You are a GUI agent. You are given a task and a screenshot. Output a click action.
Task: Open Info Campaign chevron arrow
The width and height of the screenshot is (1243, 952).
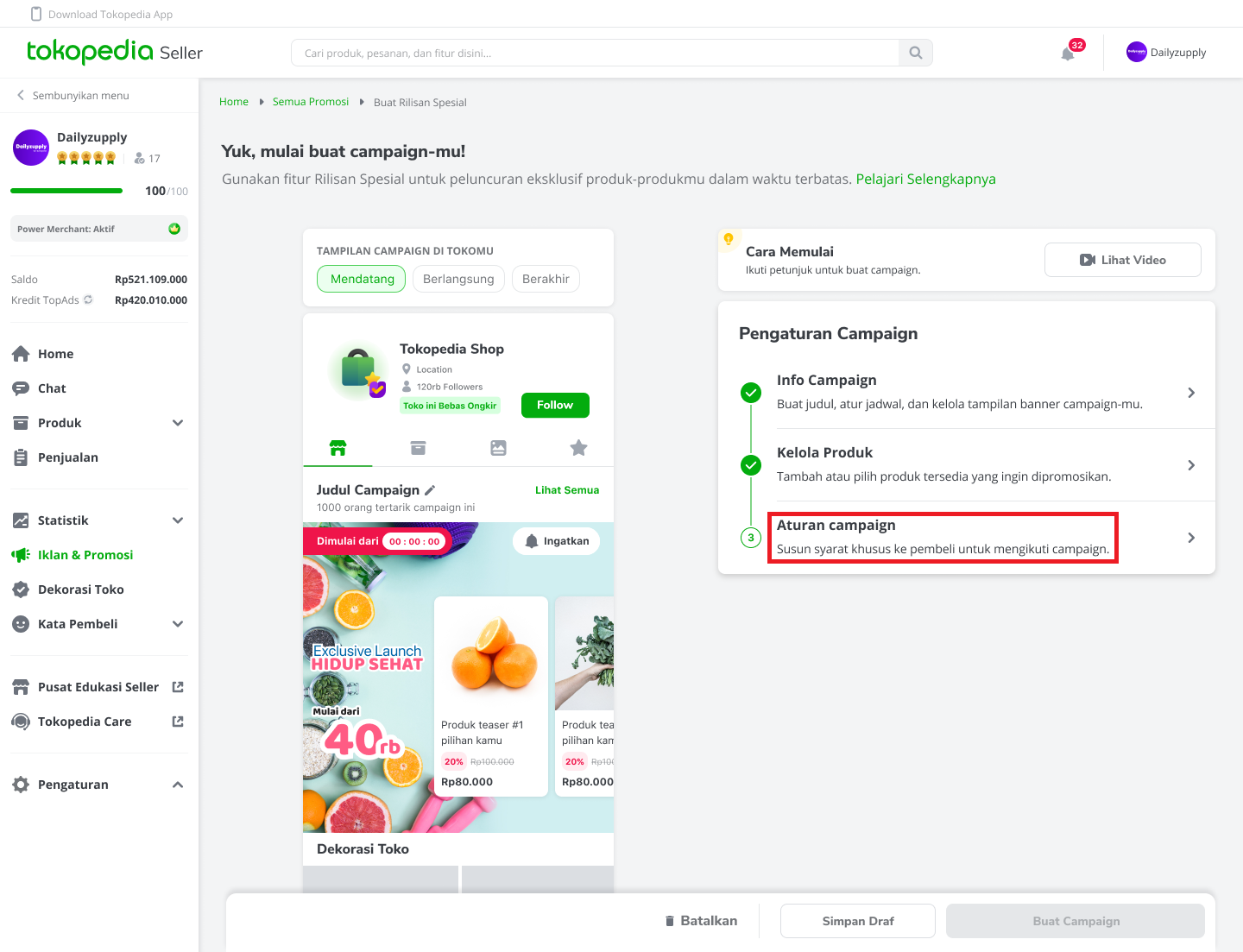(x=1191, y=393)
